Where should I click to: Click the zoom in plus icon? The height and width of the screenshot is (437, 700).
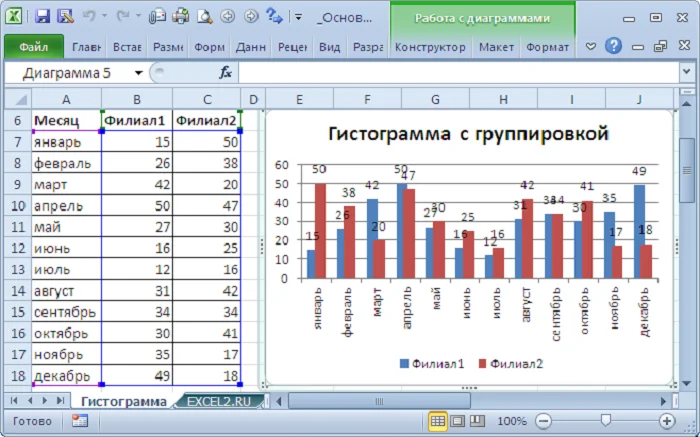point(667,421)
